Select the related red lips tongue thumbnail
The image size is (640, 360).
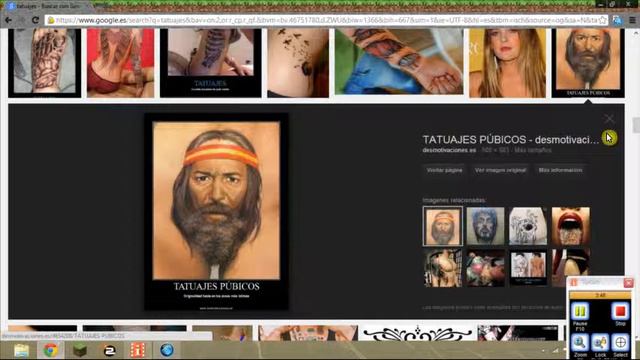571,226
